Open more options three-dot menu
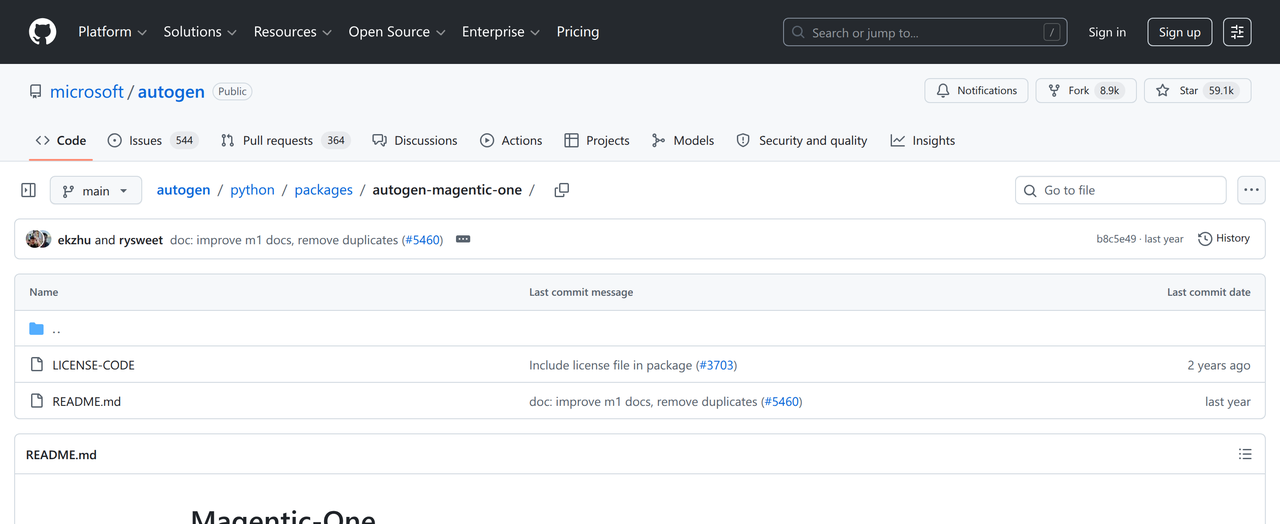Screen dimensions: 1280x524 click(x=1251, y=190)
